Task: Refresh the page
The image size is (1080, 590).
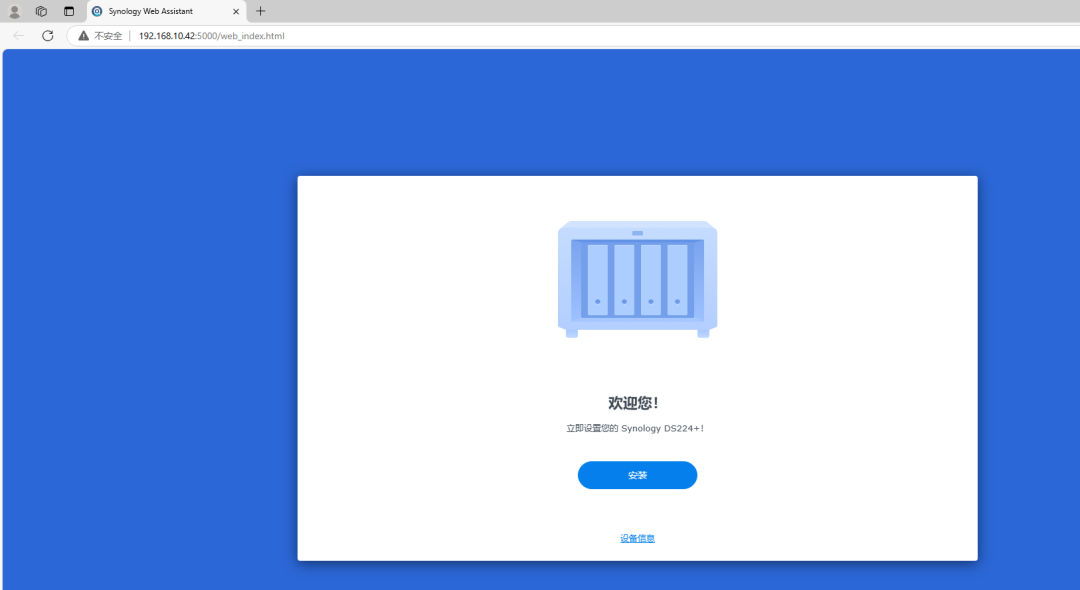Action: (47, 35)
